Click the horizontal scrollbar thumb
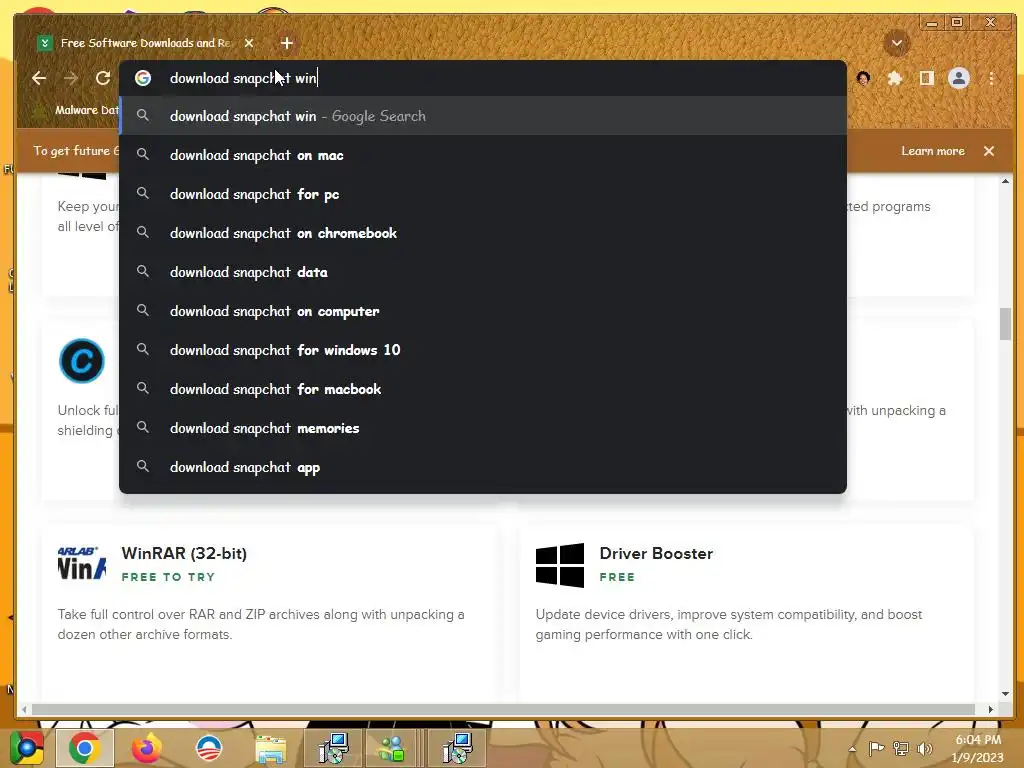This screenshot has width=1024, height=768. click(x=503, y=709)
